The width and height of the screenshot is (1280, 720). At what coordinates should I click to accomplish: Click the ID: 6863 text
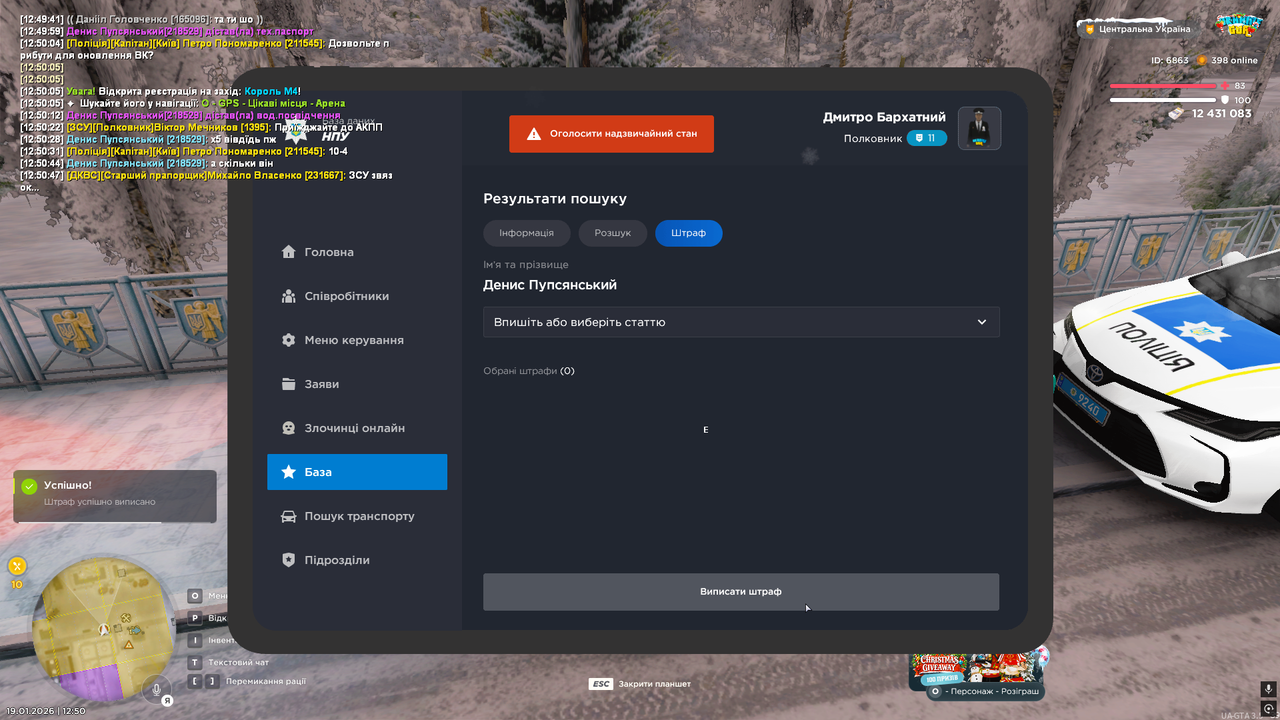click(x=1169, y=60)
